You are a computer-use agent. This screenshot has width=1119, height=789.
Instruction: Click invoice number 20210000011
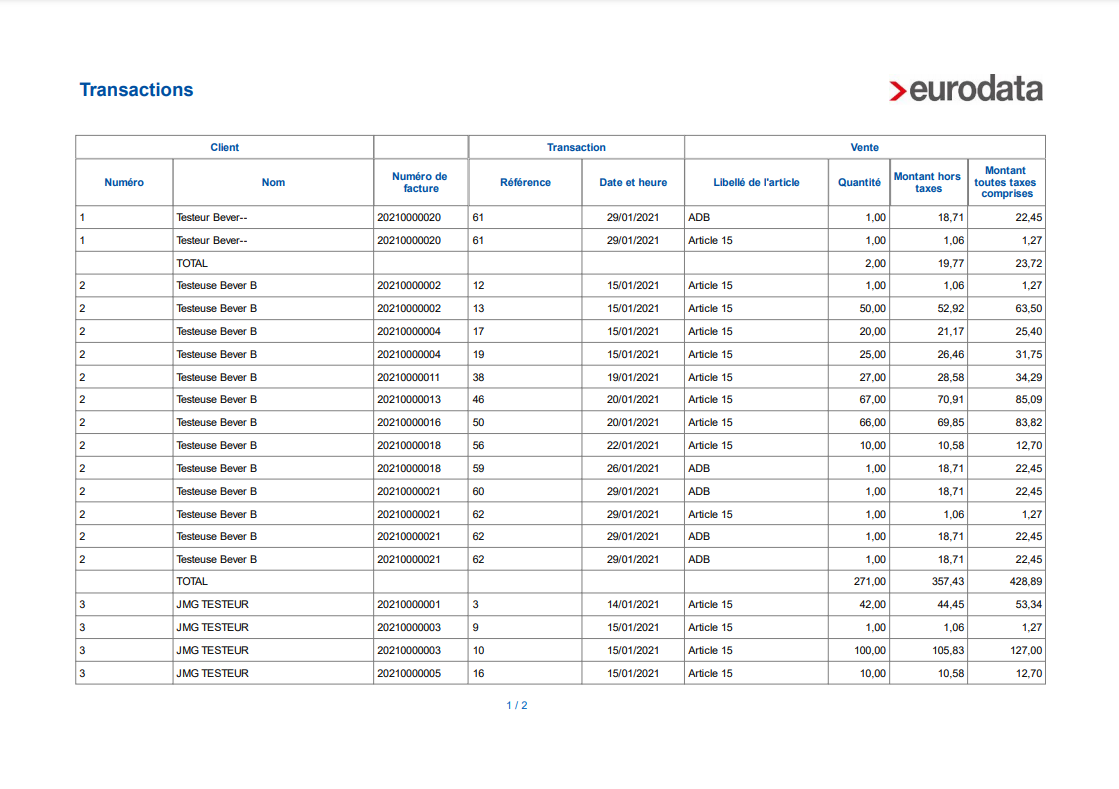tap(409, 377)
